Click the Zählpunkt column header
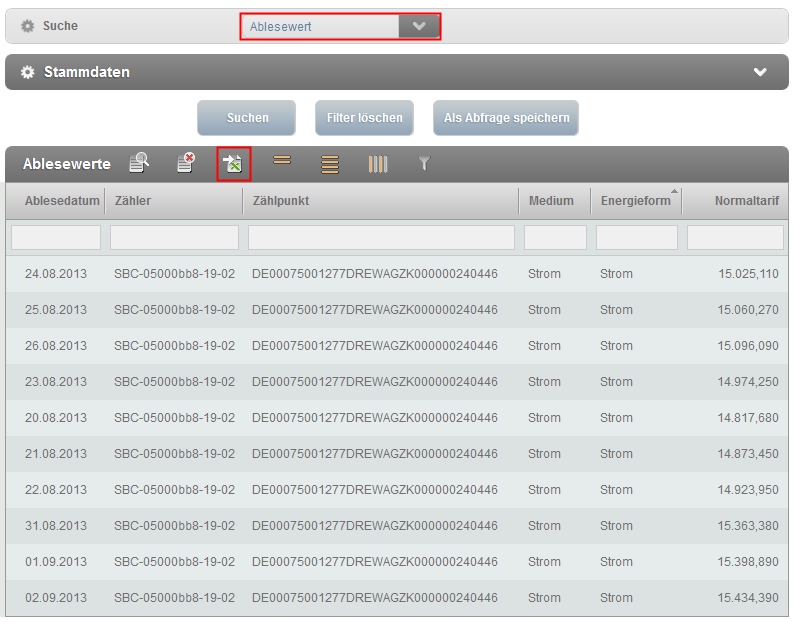 (280, 201)
